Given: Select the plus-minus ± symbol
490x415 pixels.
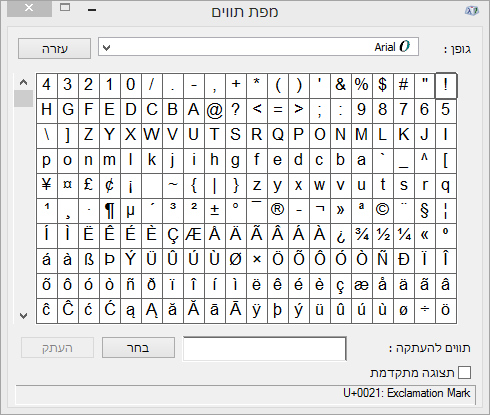Looking at the screenshot, I should pos(215,211).
